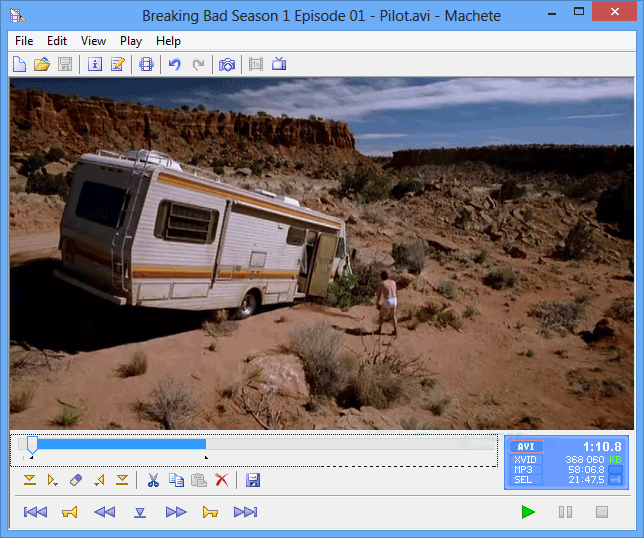The image size is (644, 538).
Task: Open the Play menu
Action: 130,41
